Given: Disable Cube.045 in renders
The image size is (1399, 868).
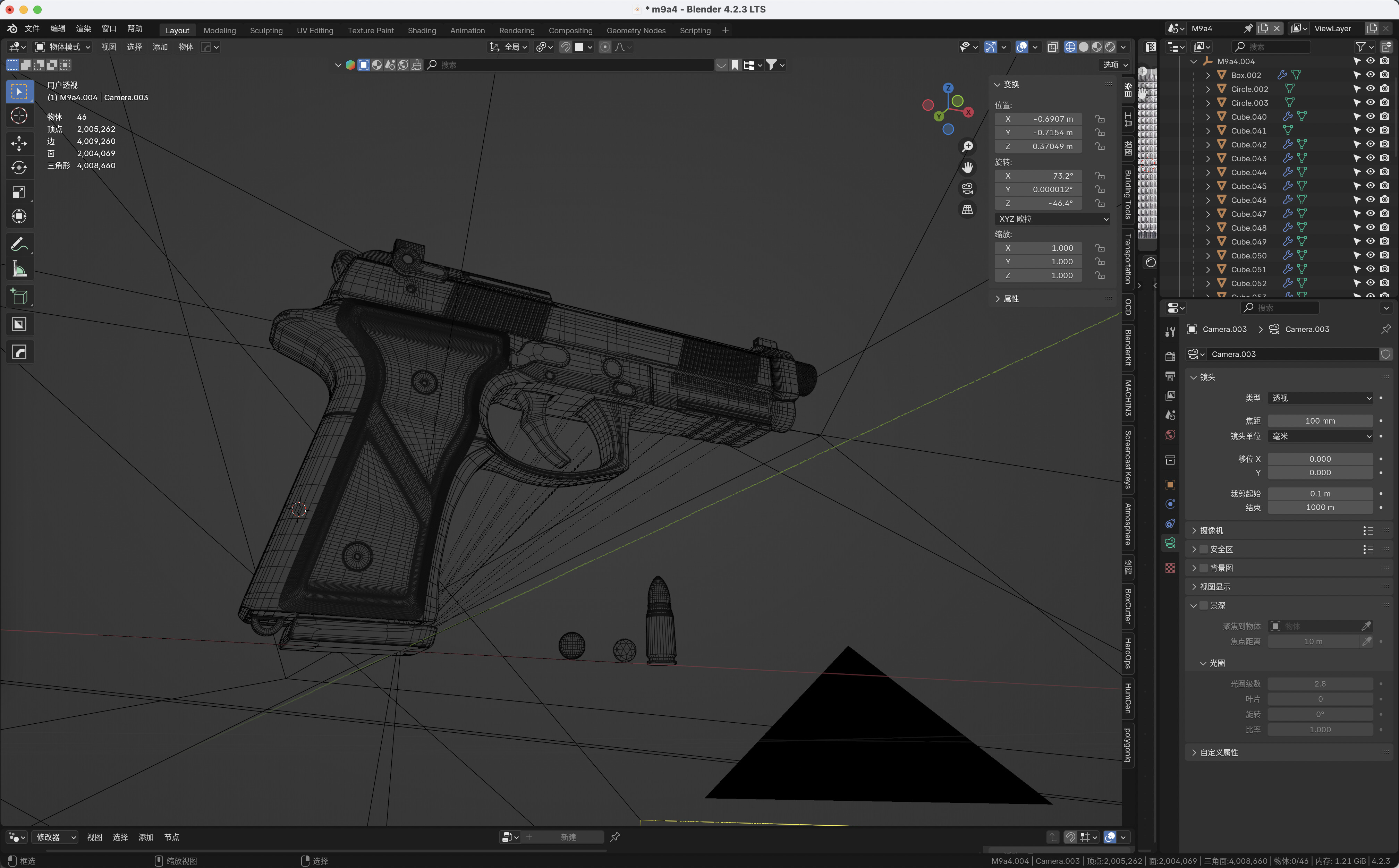Looking at the screenshot, I should 1385,186.
